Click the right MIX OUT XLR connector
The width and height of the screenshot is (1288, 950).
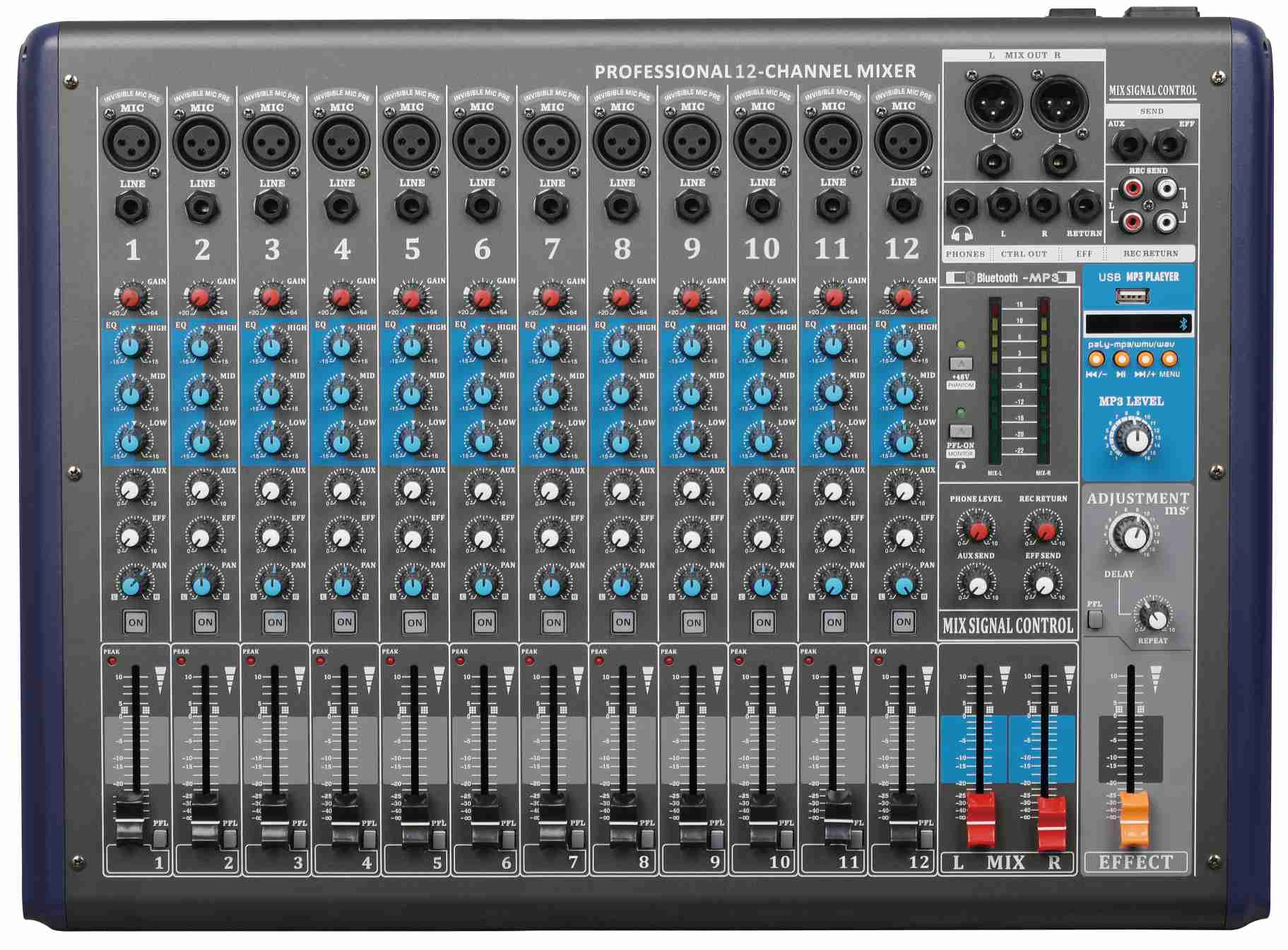1058,103
